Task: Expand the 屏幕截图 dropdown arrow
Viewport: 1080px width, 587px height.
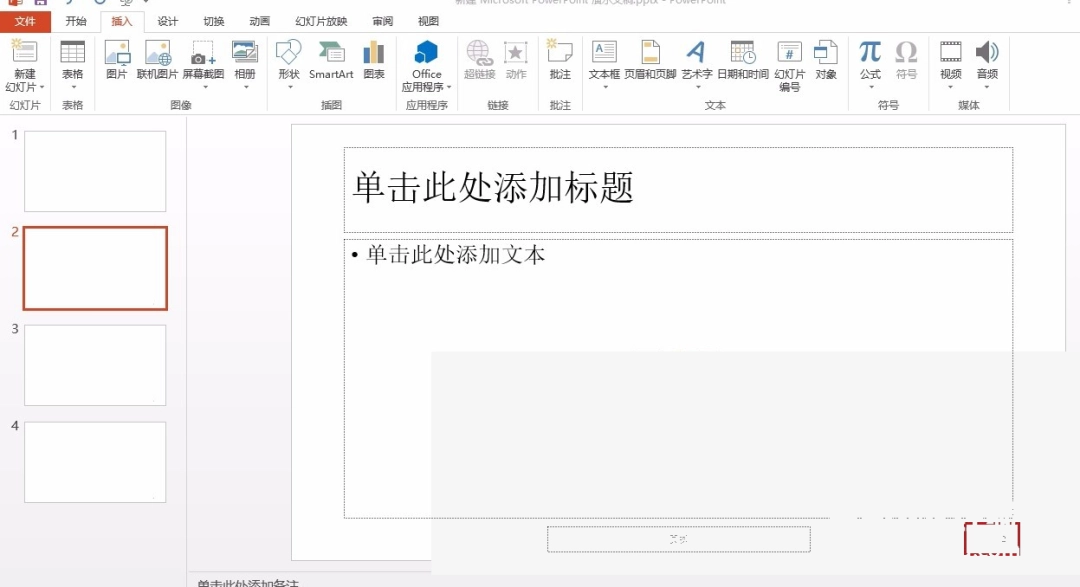Action: tap(203, 87)
